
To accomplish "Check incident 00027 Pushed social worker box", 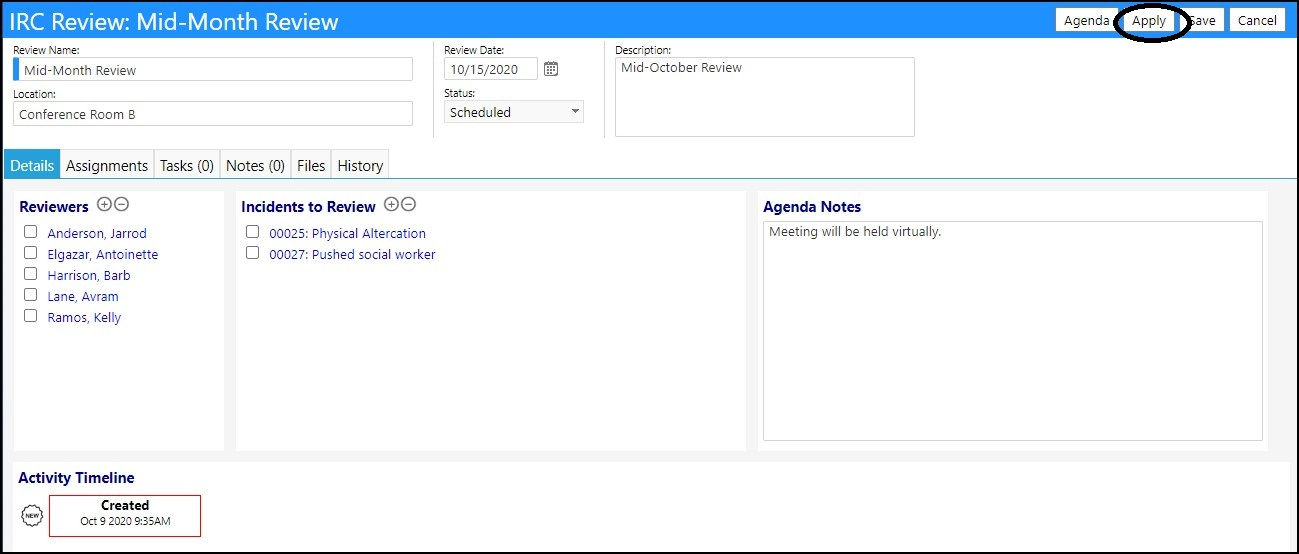I will click(x=253, y=253).
